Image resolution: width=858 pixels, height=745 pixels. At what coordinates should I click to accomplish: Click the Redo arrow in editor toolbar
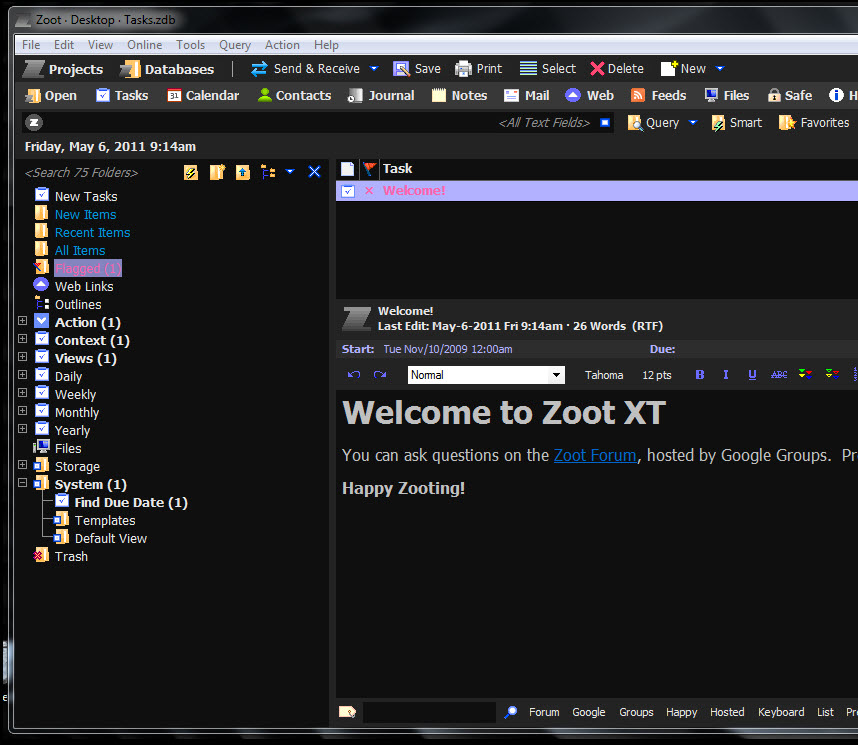(380, 375)
